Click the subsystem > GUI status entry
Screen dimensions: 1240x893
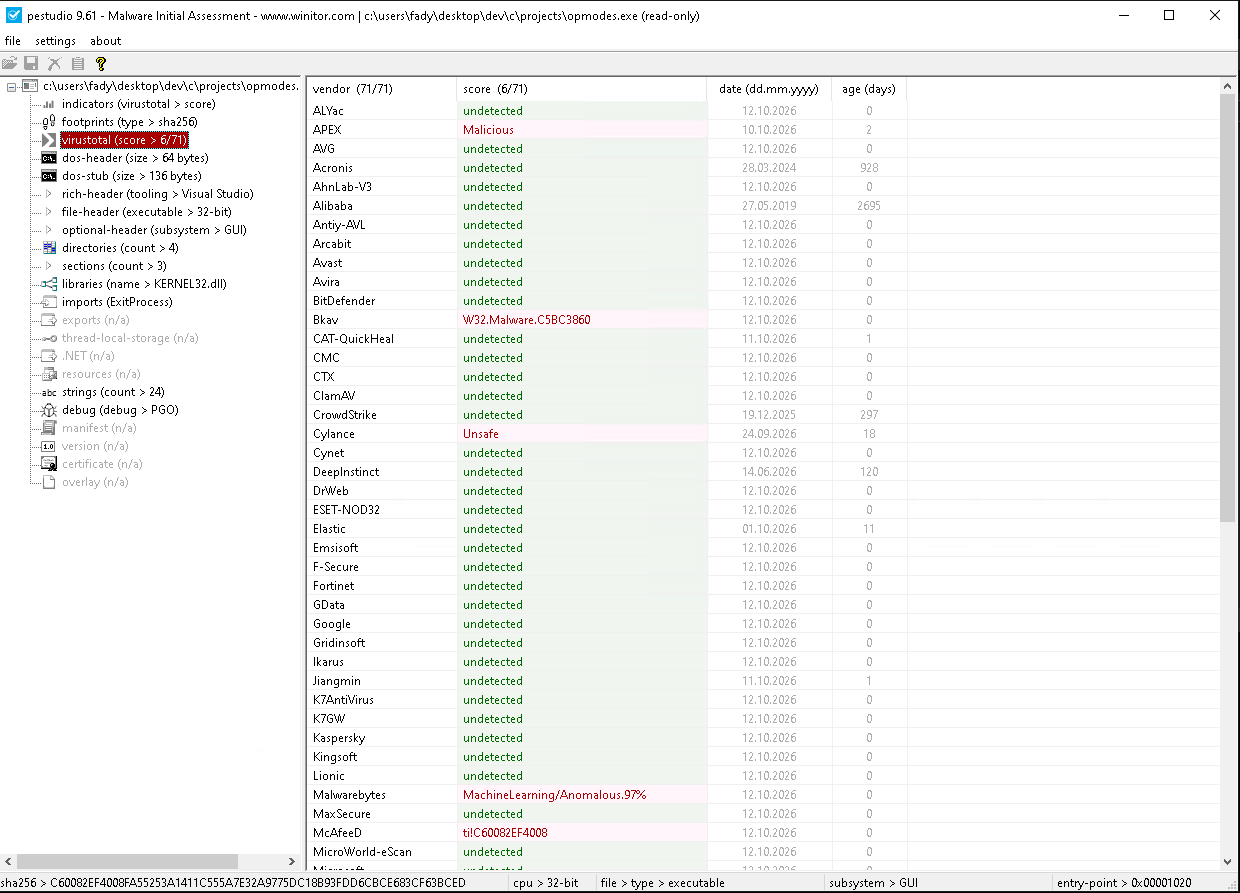873,883
